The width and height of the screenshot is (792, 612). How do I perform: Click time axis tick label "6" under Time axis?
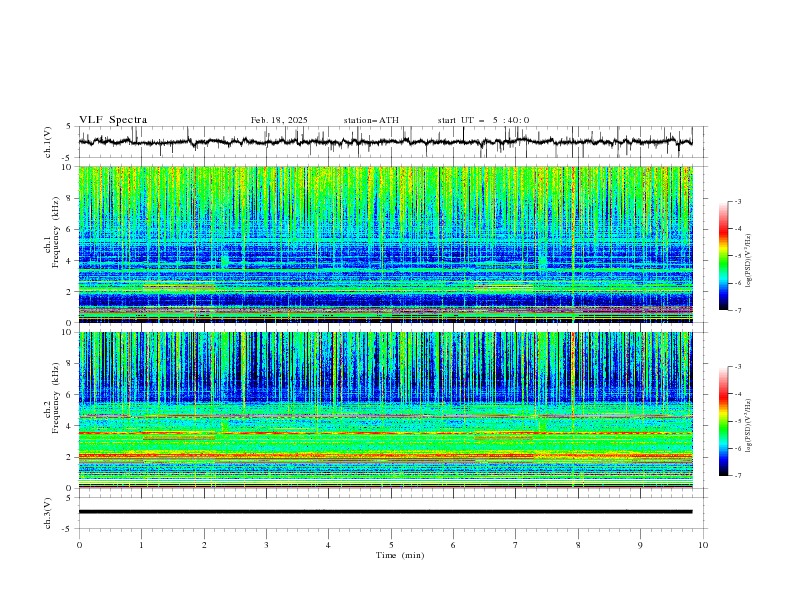(453, 545)
